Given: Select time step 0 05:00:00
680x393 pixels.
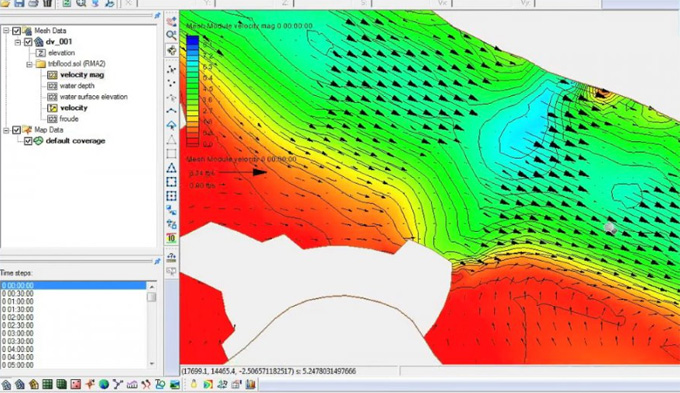Looking at the screenshot, I should (73, 365).
